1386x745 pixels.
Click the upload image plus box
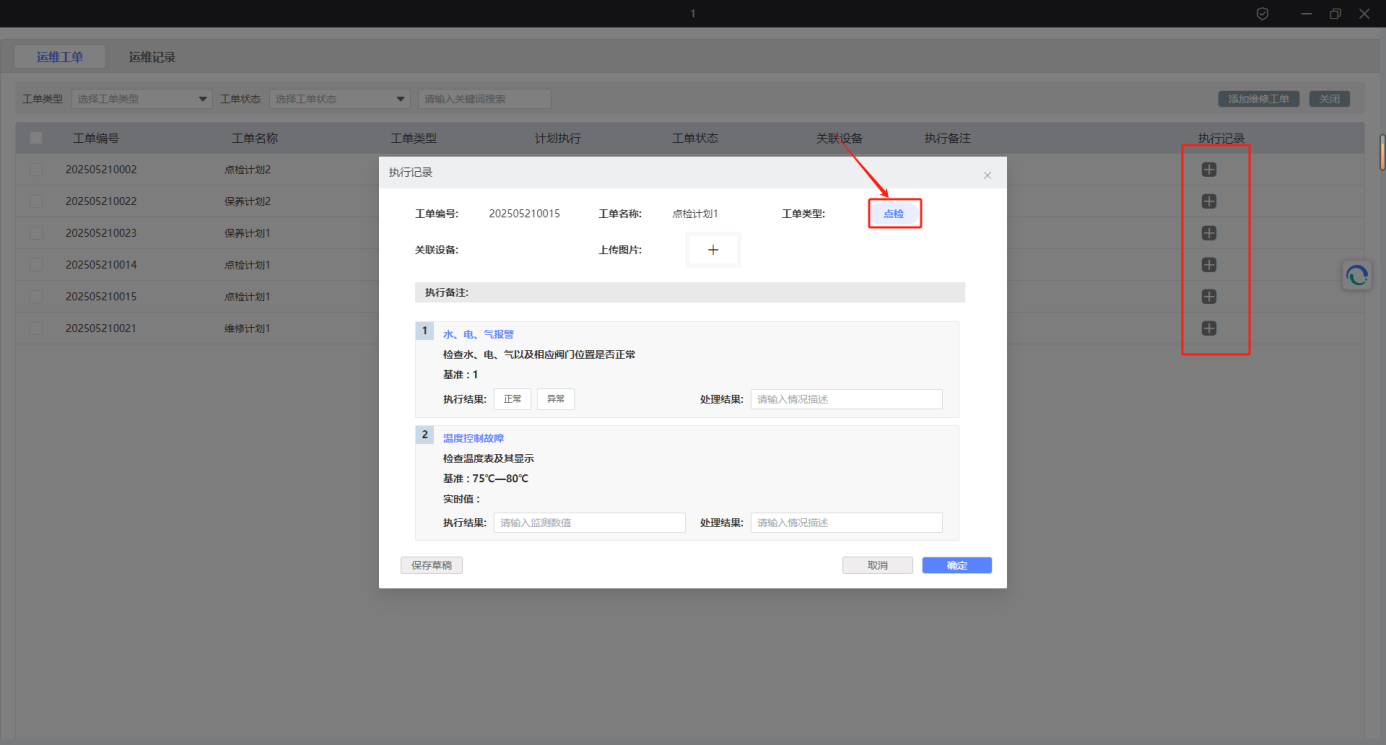(x=713, y=250)
